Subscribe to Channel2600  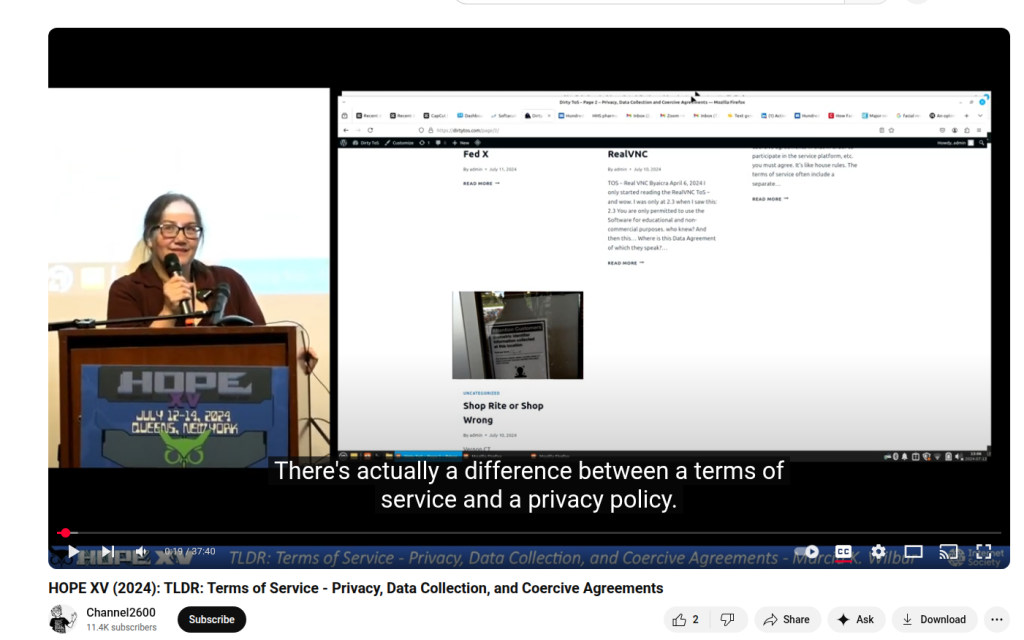(211, 620)
